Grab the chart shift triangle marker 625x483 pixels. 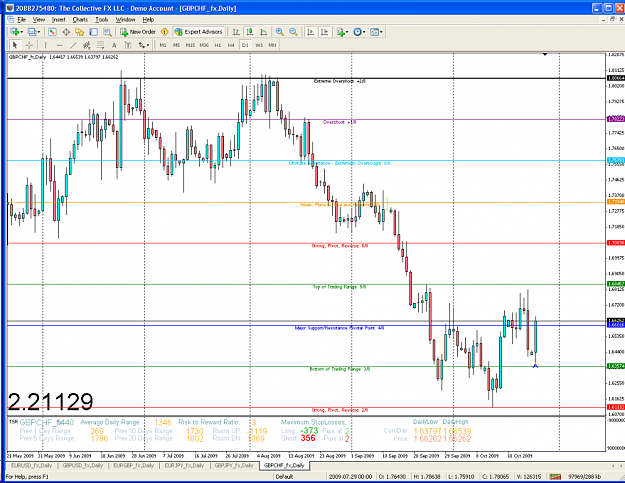pyautogui.click(x=545, y=54)
